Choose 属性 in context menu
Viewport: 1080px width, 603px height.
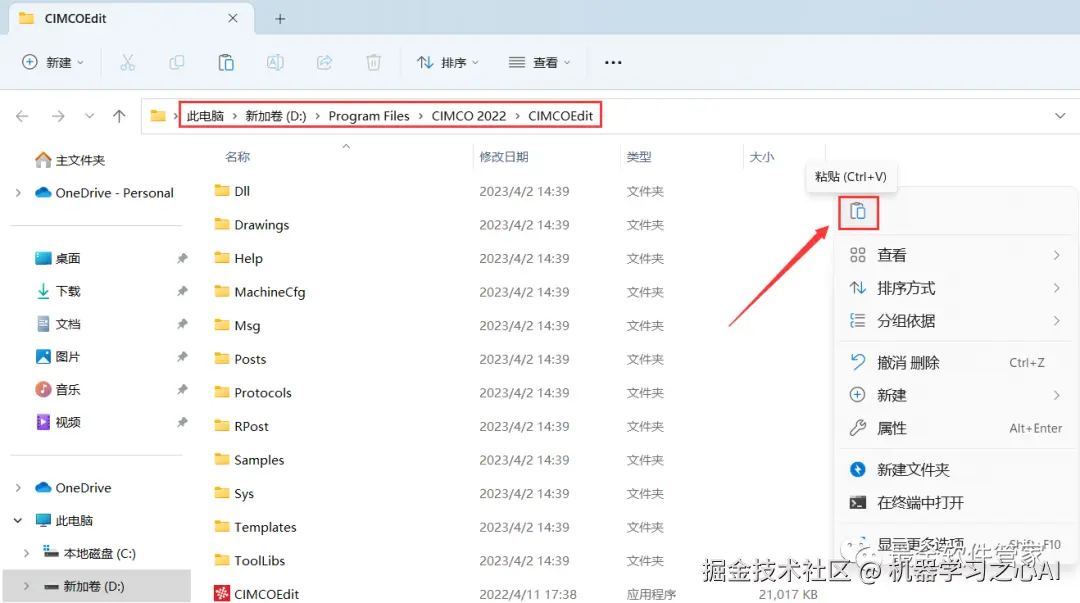[x=955, y=428]
